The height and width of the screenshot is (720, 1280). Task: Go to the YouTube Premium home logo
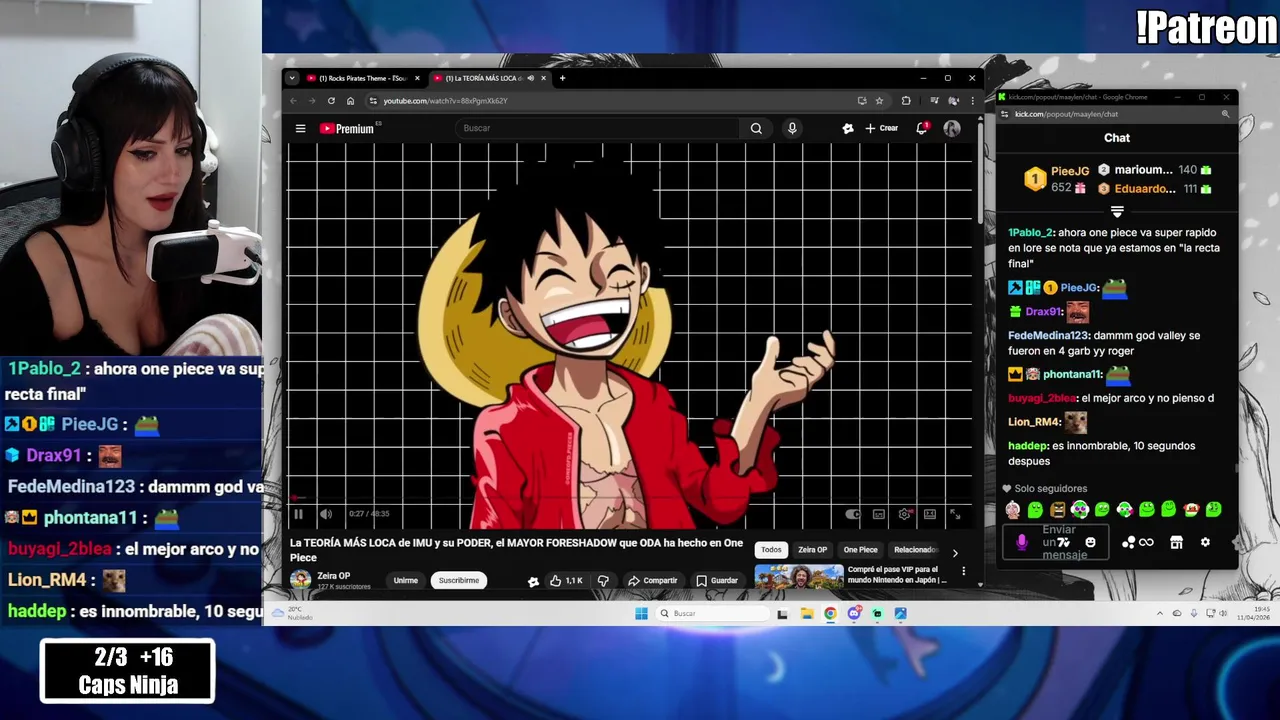point(347,128)
